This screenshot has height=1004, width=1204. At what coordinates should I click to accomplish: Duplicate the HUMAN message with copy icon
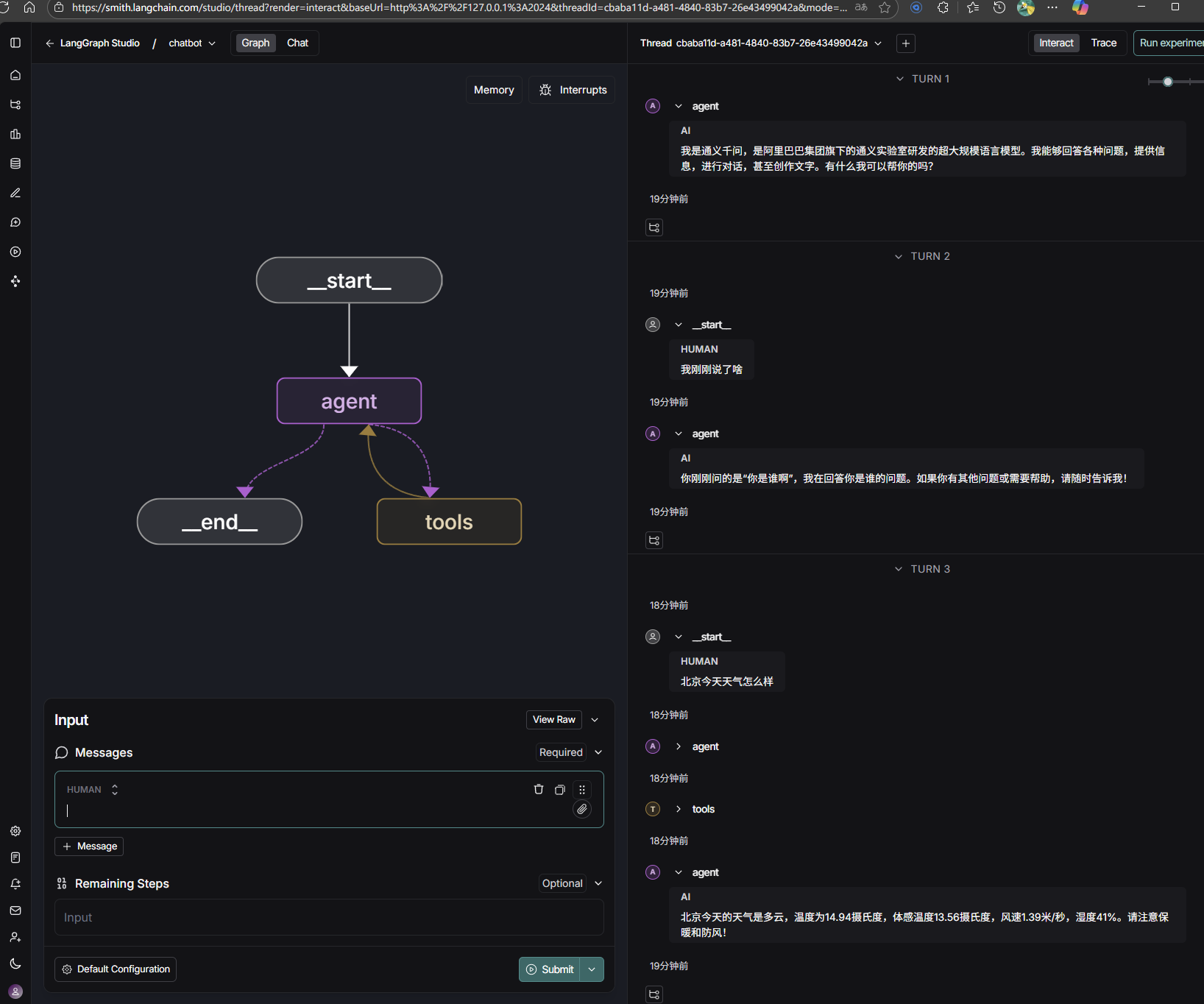click(x=560, y=789)
